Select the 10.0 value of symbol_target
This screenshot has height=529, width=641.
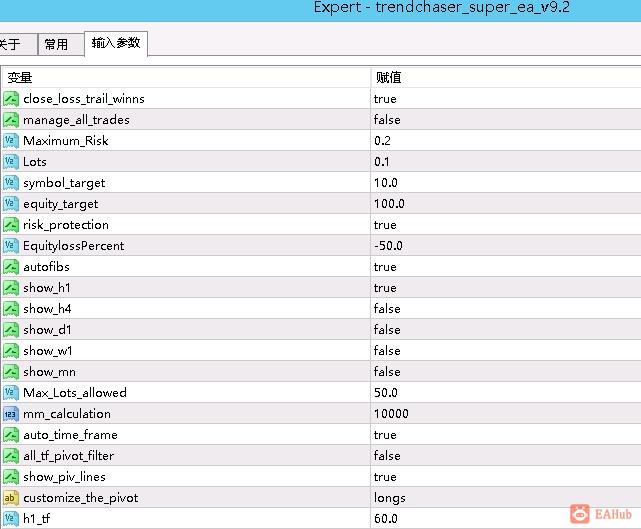click(x=386, y=183)
